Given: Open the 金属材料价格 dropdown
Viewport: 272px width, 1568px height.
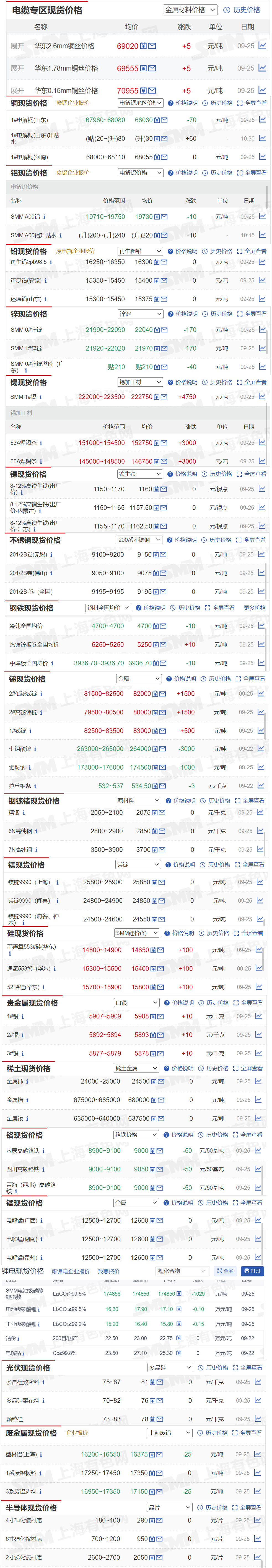Looking at the screenshot, I should pos(190,10).
